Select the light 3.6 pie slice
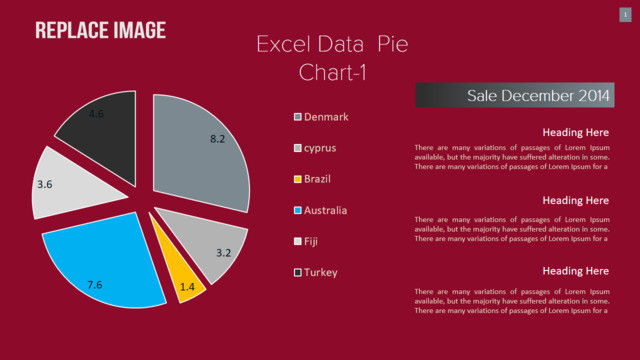The height and width of the screenshot is (360, 640). click(x=67, y=186)
